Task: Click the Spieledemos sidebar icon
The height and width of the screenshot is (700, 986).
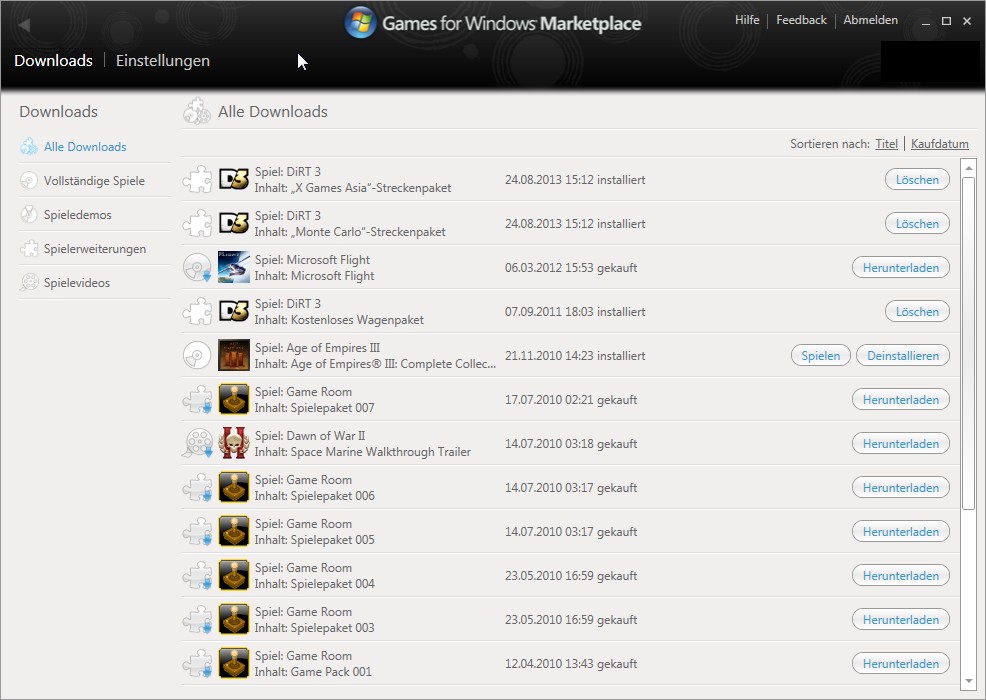Action: [x=29, y=214]
